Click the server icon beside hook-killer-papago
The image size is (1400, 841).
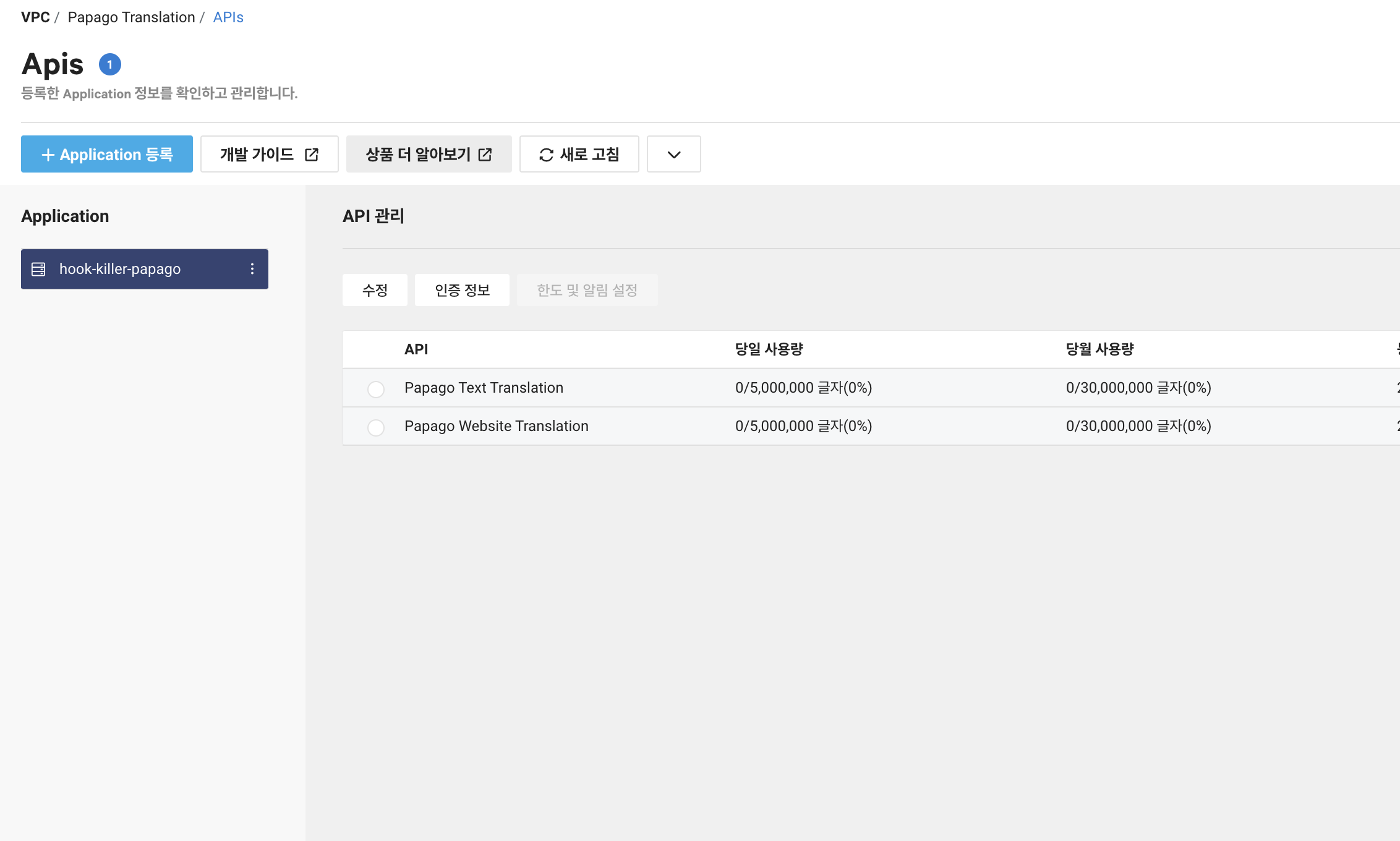pos(38,269)
